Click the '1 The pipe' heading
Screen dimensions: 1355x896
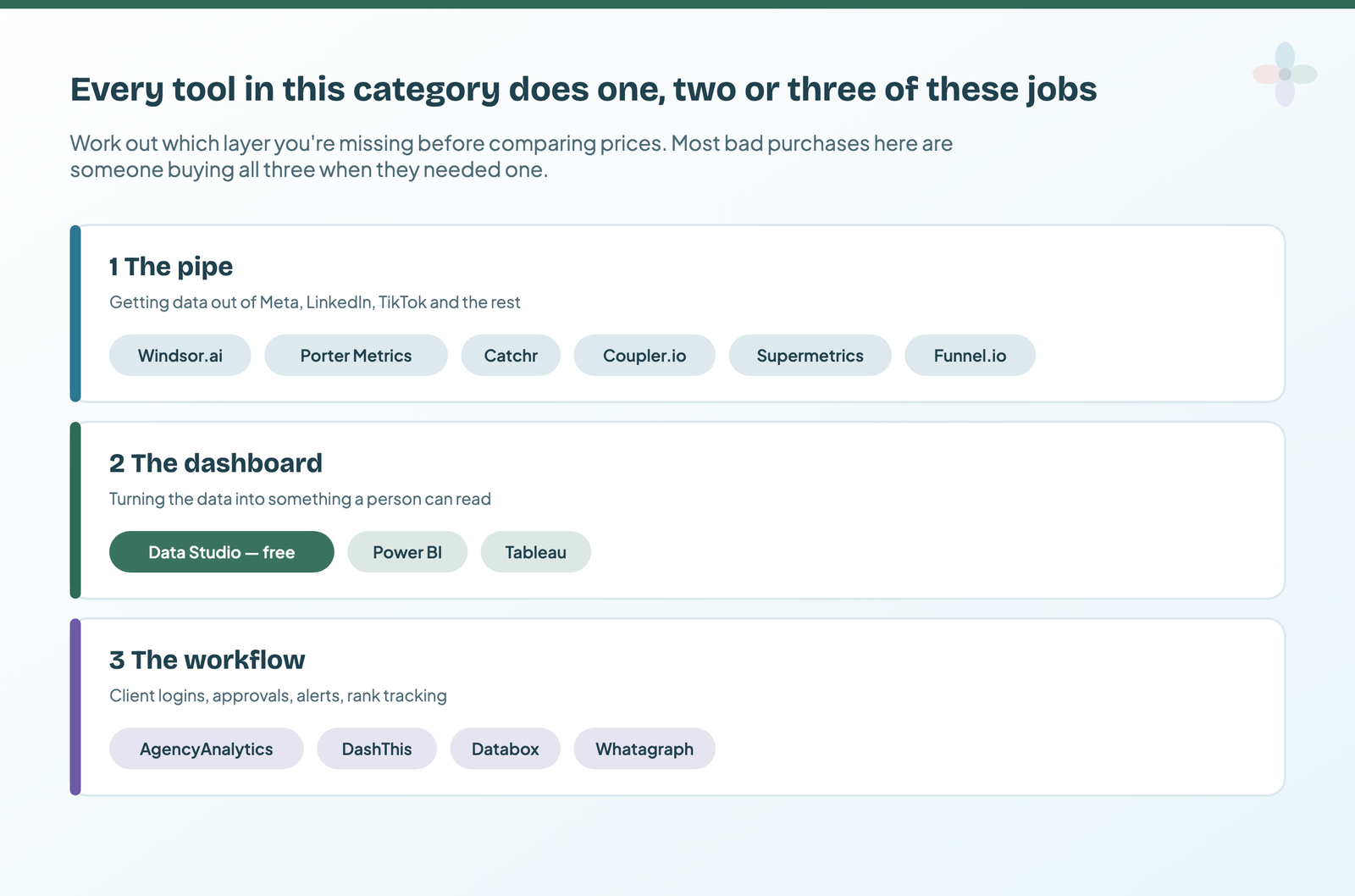pyautogui.click(x=171, y=267)
